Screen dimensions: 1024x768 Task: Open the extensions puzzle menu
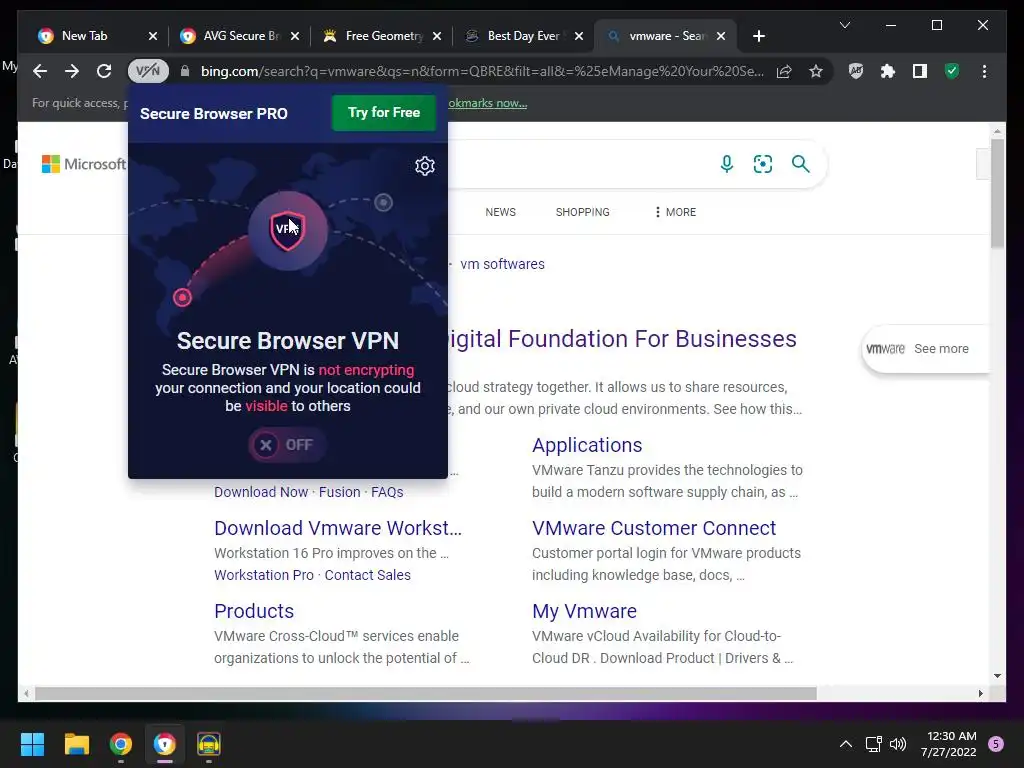888,71
